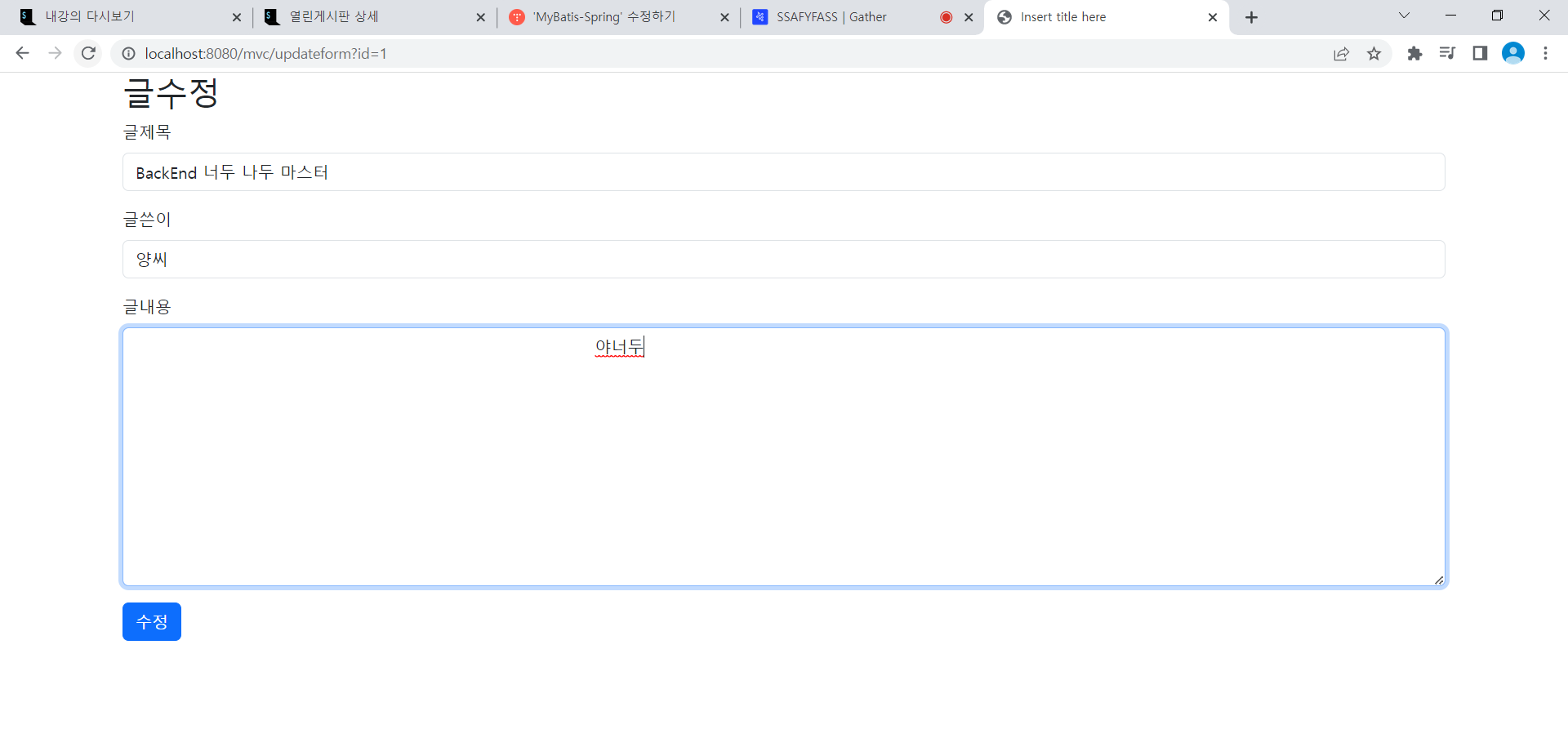This screenshot has width=1568, height=747.
Task: Click the 글쓴이 label
Action: 147,220
